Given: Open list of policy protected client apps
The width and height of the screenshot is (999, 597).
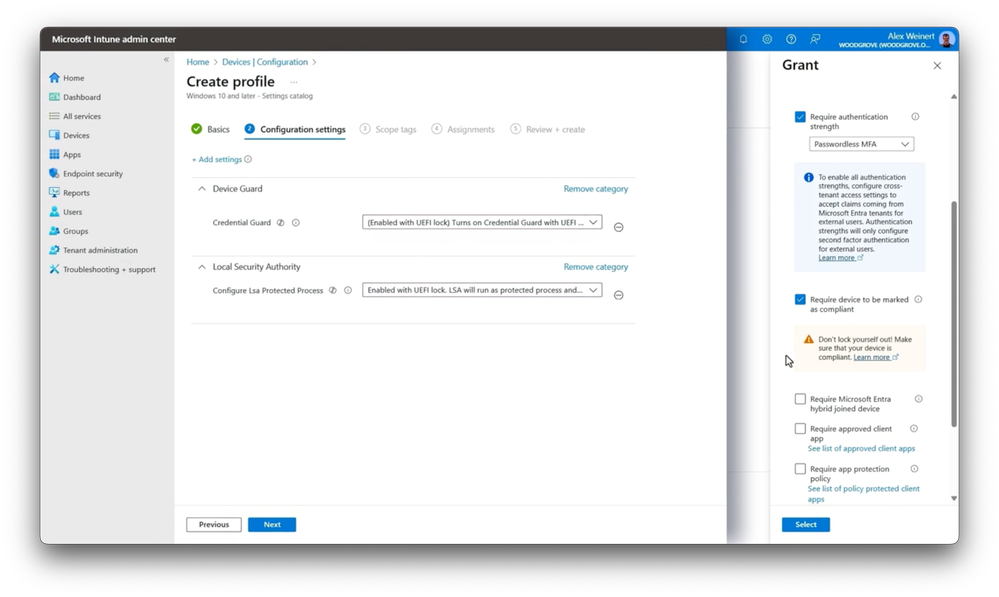Looking at the screenshot, I should [863, 494].
